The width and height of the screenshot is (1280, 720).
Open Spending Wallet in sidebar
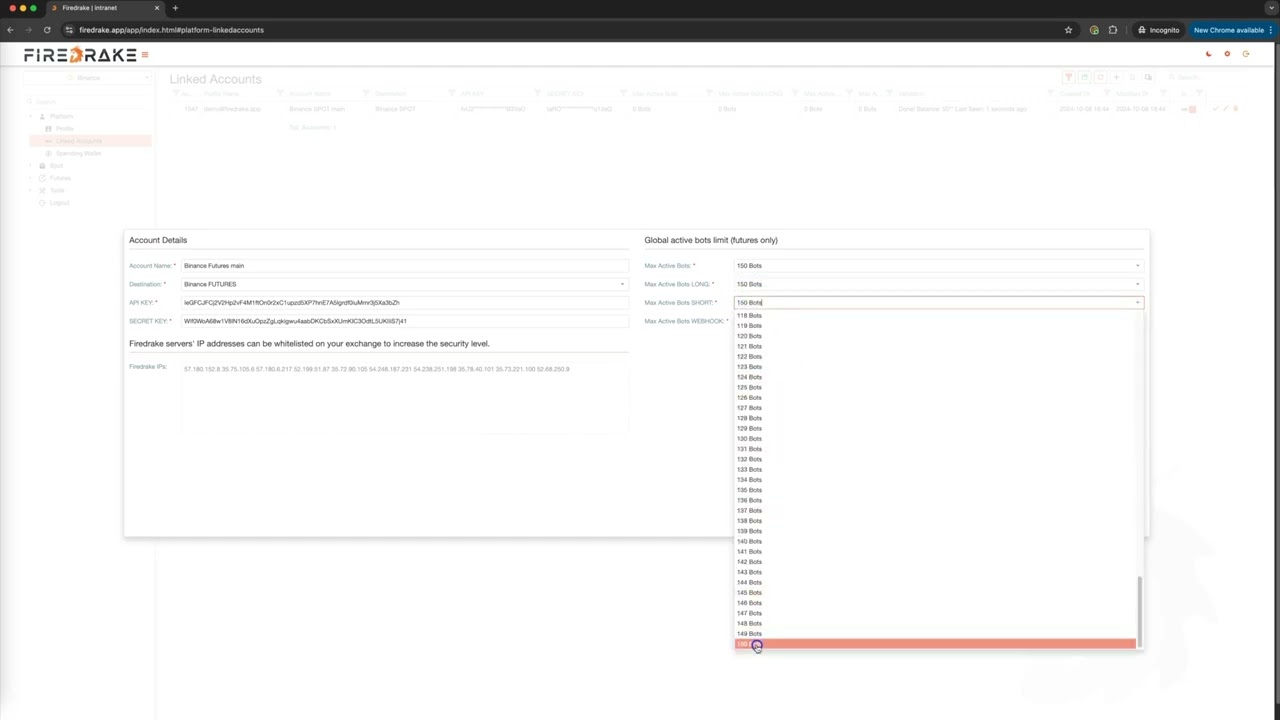click(x=78, y=153)
